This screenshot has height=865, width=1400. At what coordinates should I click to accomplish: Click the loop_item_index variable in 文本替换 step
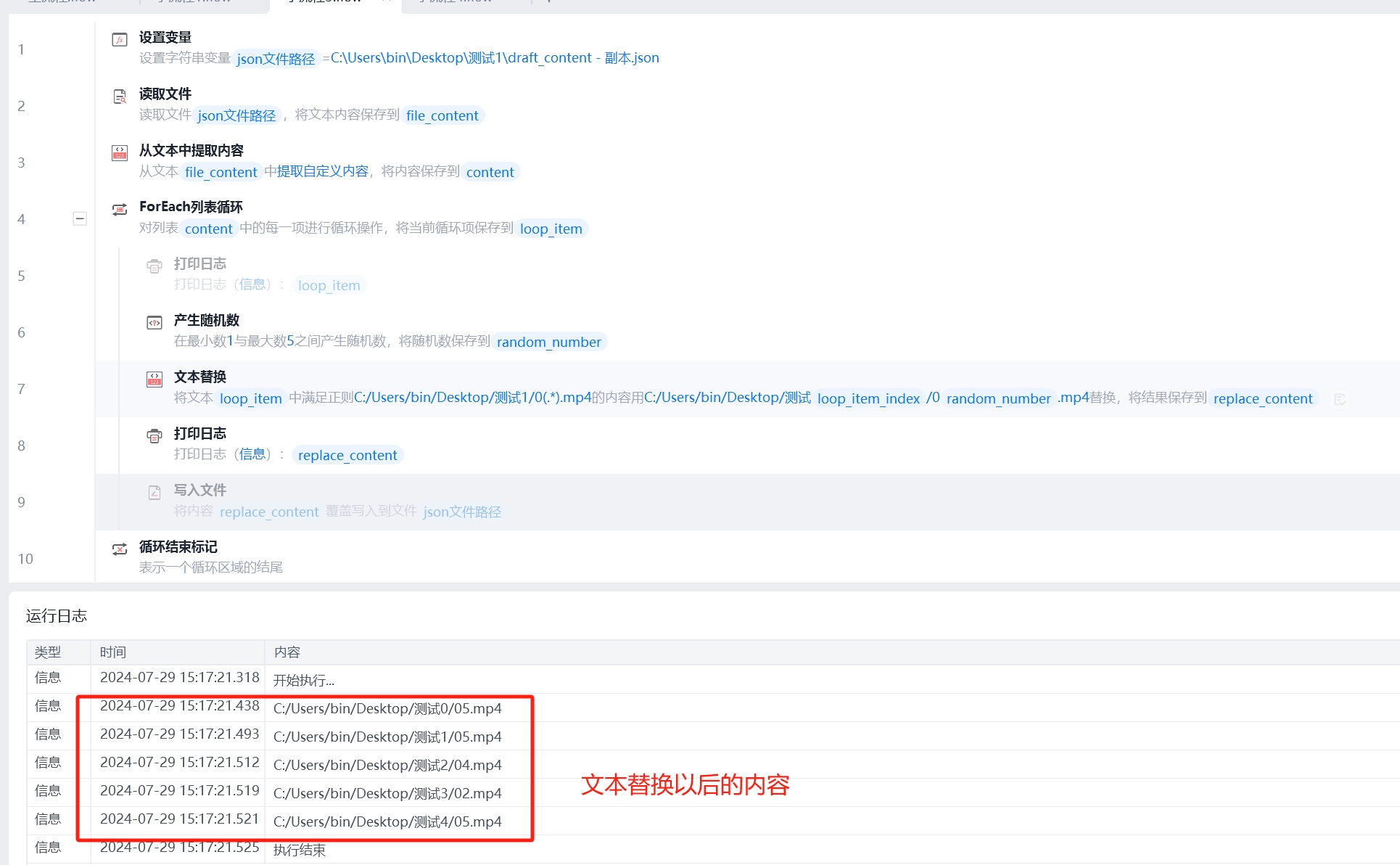[868, 398]
